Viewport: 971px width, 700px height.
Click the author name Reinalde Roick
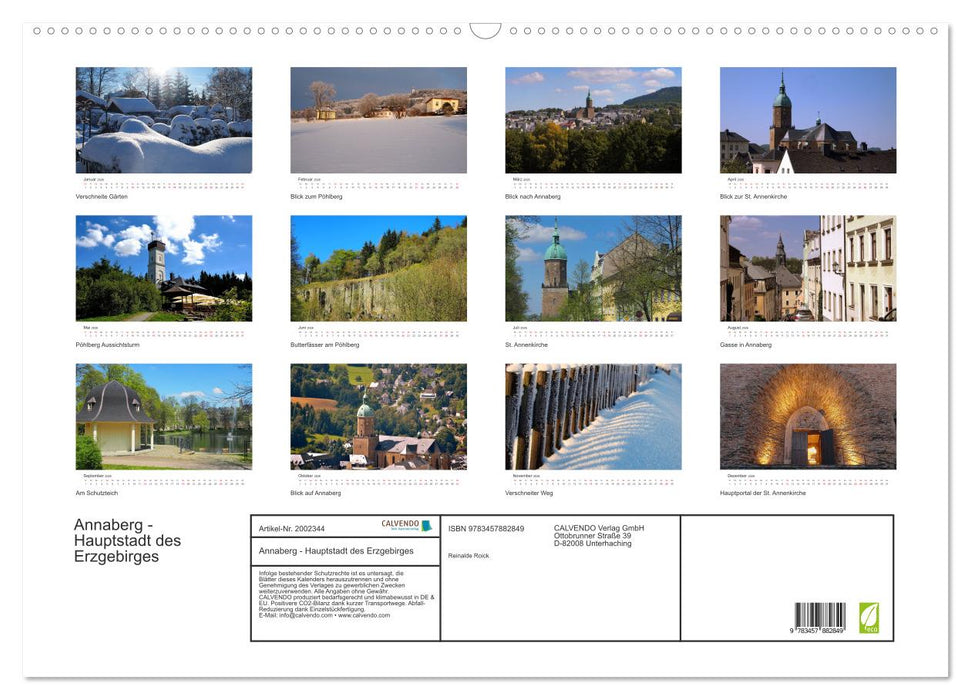pos(469,556)
